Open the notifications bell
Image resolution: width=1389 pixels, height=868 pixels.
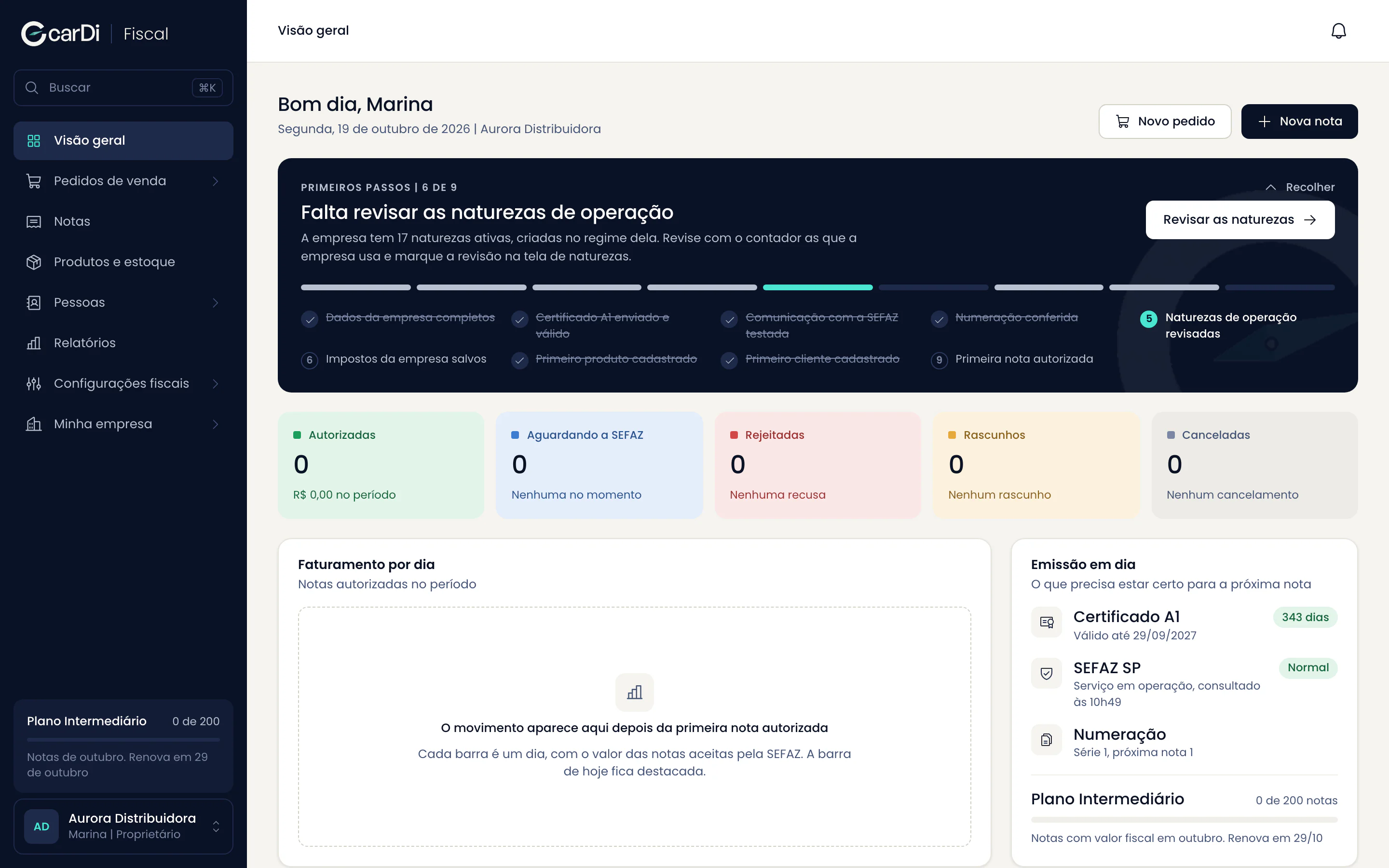pyautogui.click(x=1338, y=31)
